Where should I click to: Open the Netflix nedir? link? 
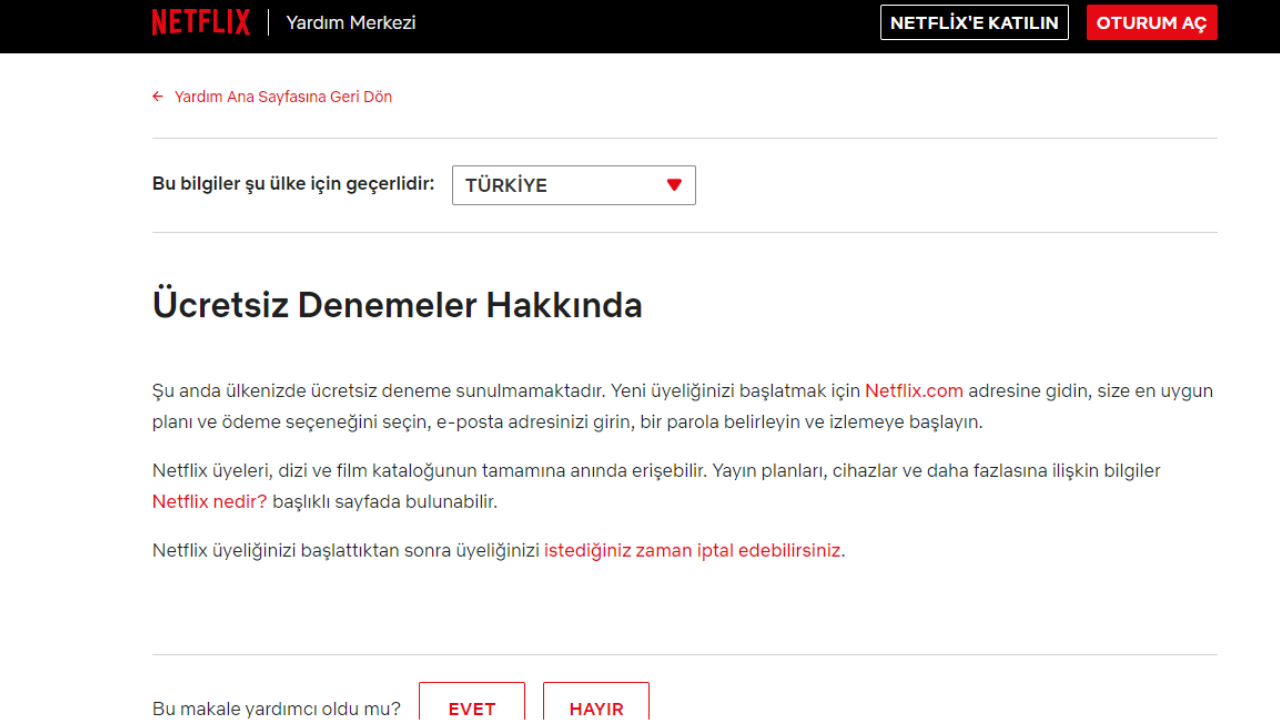tap(210, 501)
